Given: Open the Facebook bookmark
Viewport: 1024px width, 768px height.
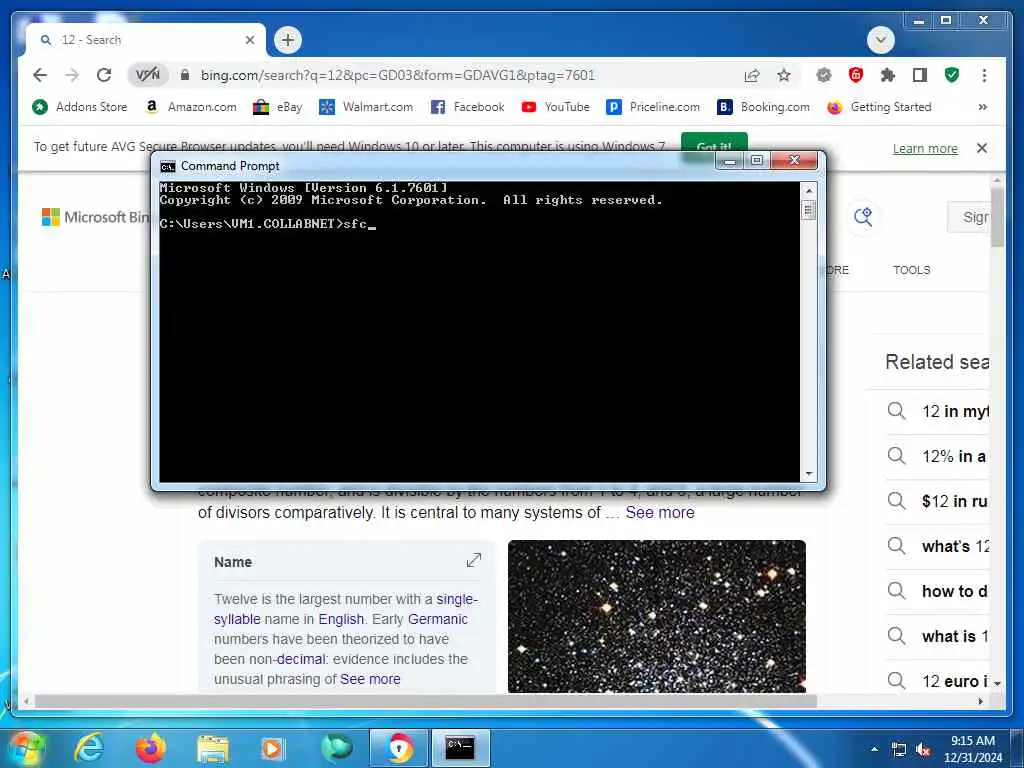Looking at the screenshot, I should point(468,107).
